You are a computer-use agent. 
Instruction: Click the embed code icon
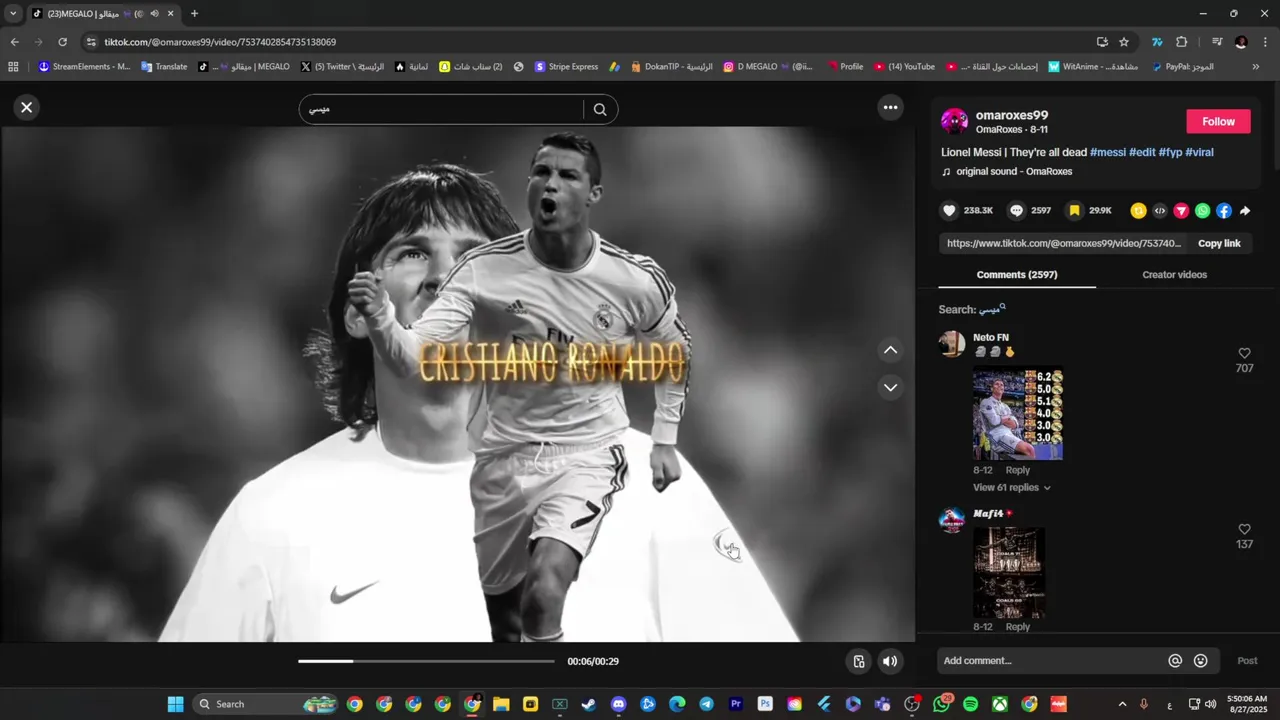[1160, 210]
